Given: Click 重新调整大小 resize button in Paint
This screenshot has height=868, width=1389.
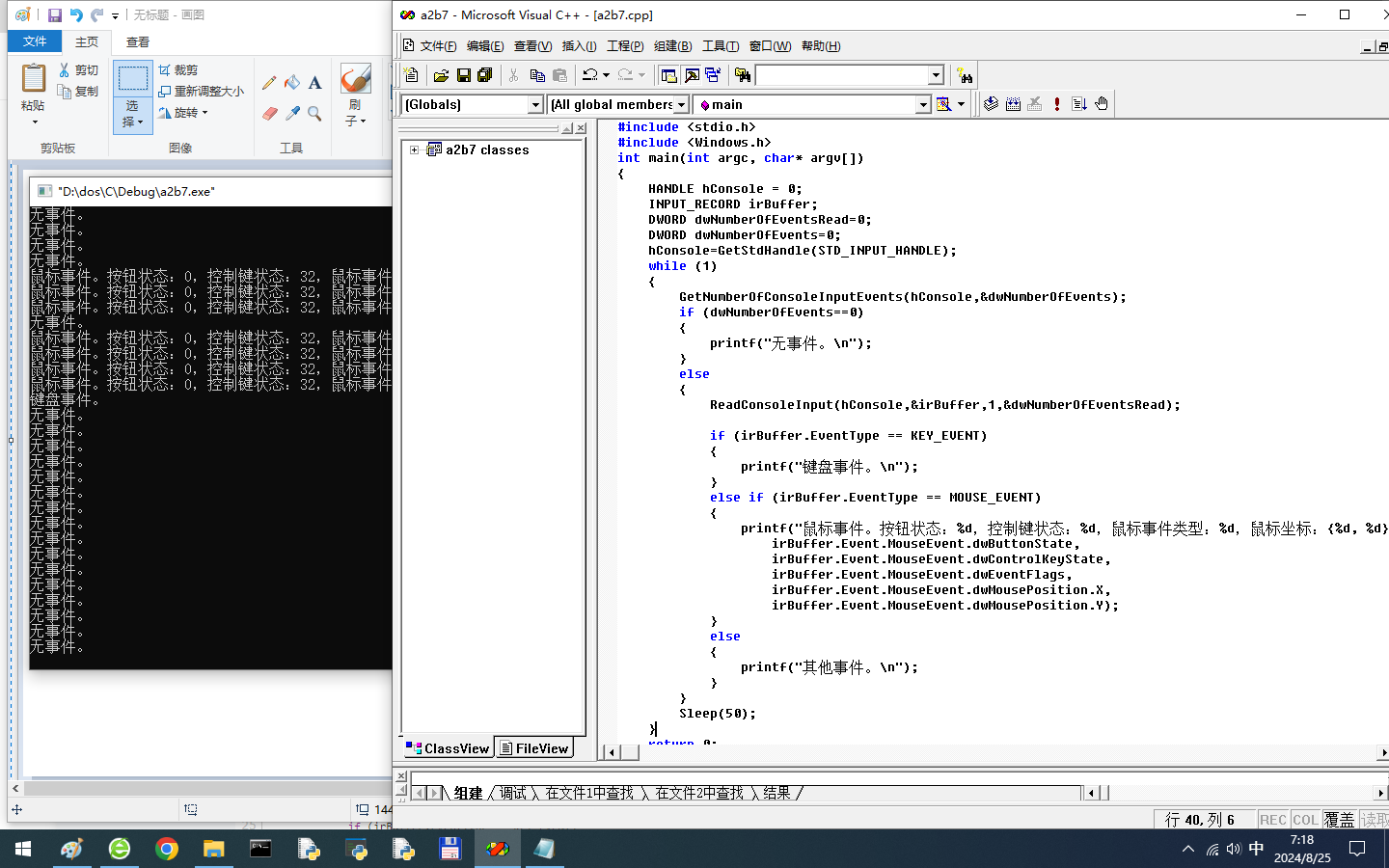Looking at the screenshot, I should click(202, 92).
